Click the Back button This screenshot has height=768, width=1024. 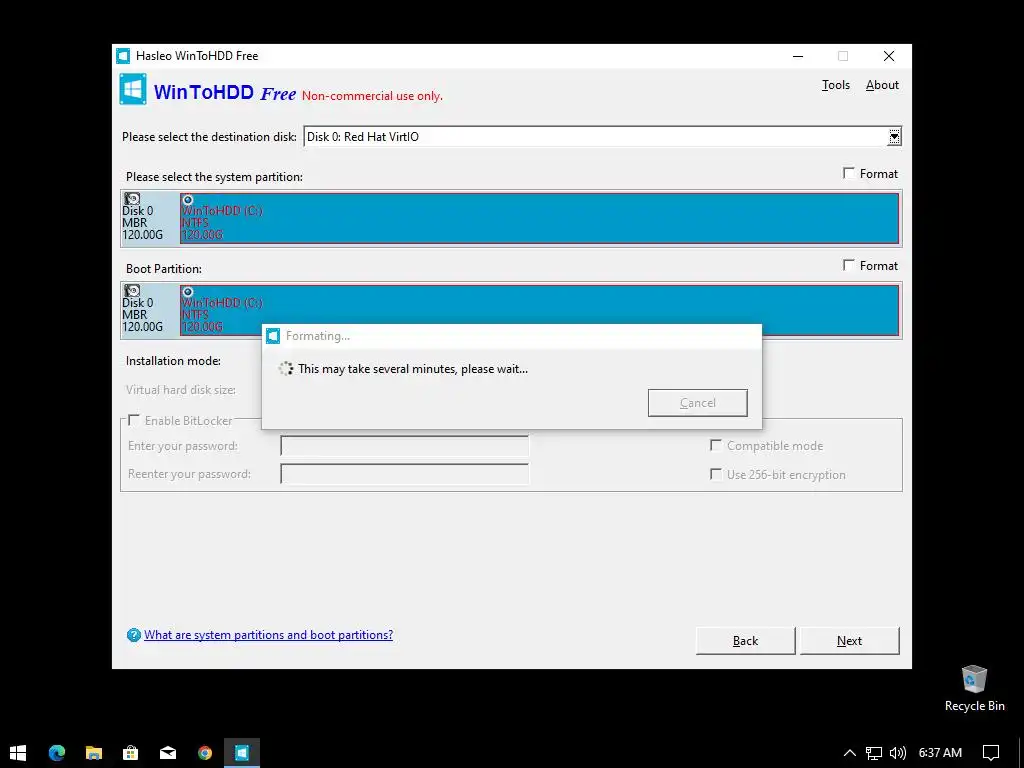point(745,641)
